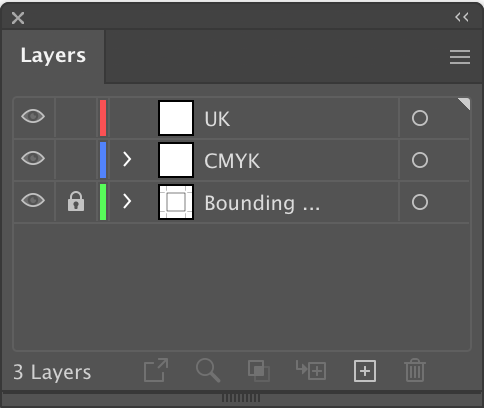
Task: Click the Collect for Export icon
Action: click(156, 370)
